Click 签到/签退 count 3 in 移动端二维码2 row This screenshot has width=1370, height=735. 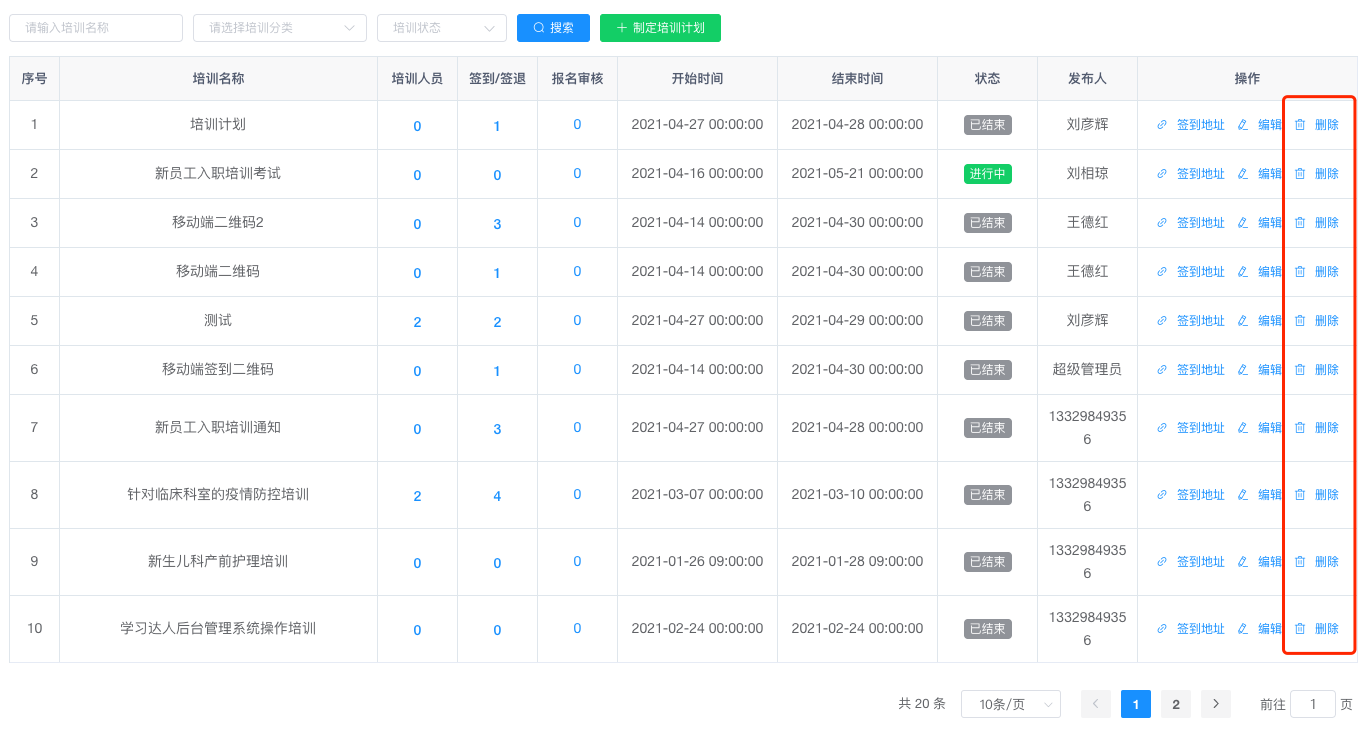click(x=497, y=224)
